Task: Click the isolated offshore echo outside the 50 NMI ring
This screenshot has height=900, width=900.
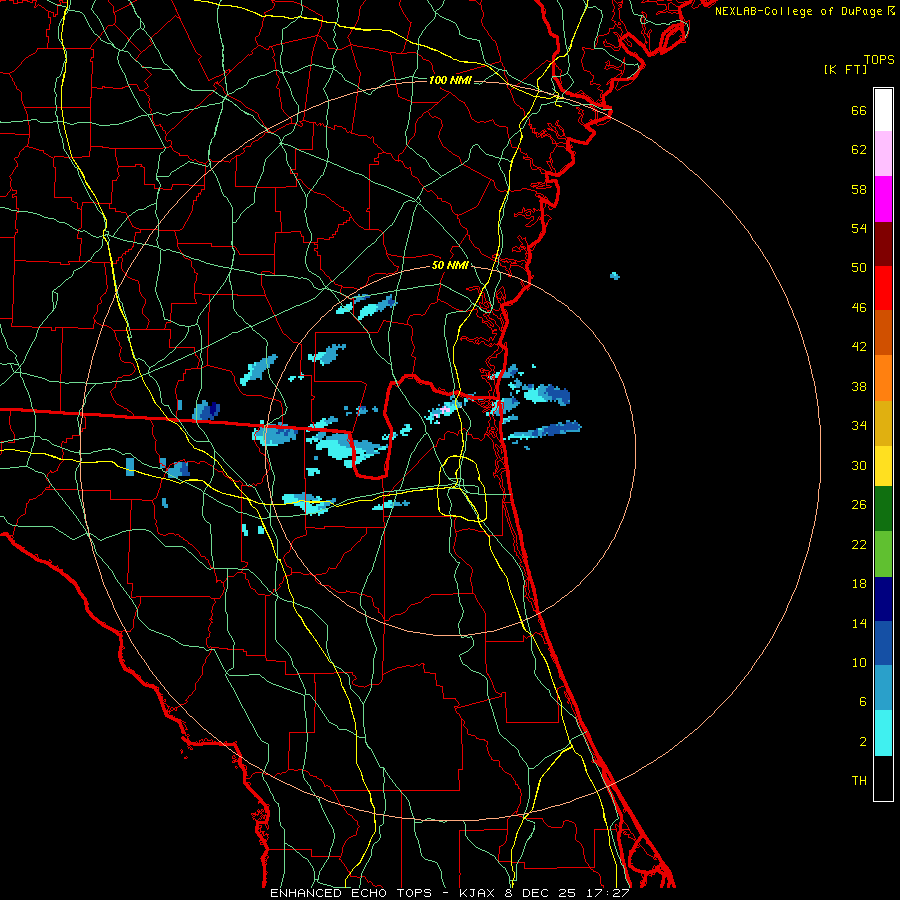Action: [x=615, y=276]
